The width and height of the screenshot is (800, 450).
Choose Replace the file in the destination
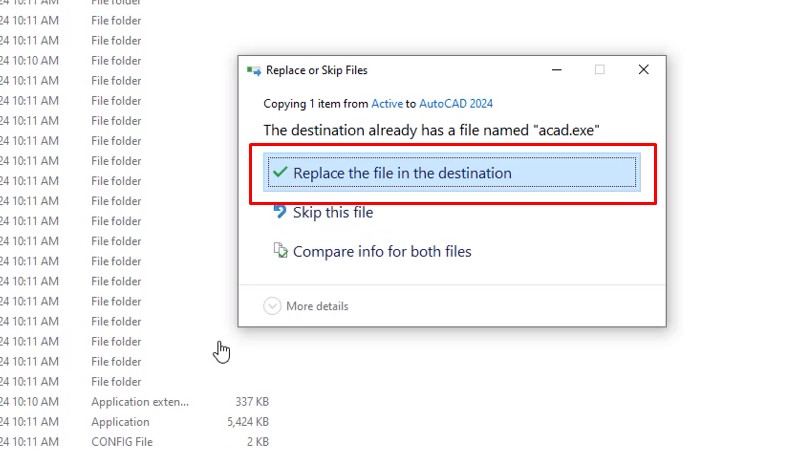tap(402, 173)
